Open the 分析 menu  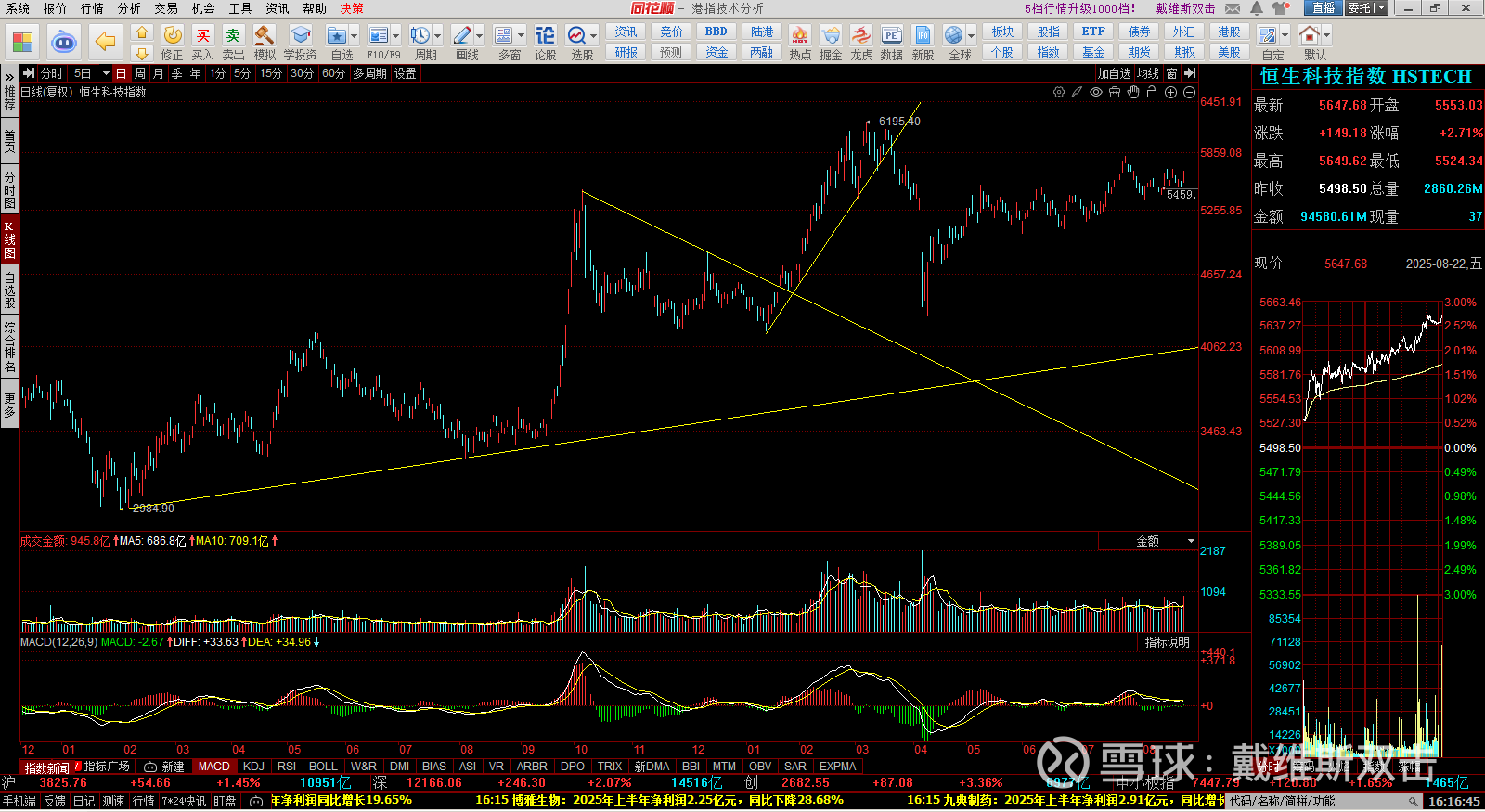coord(129,8)
